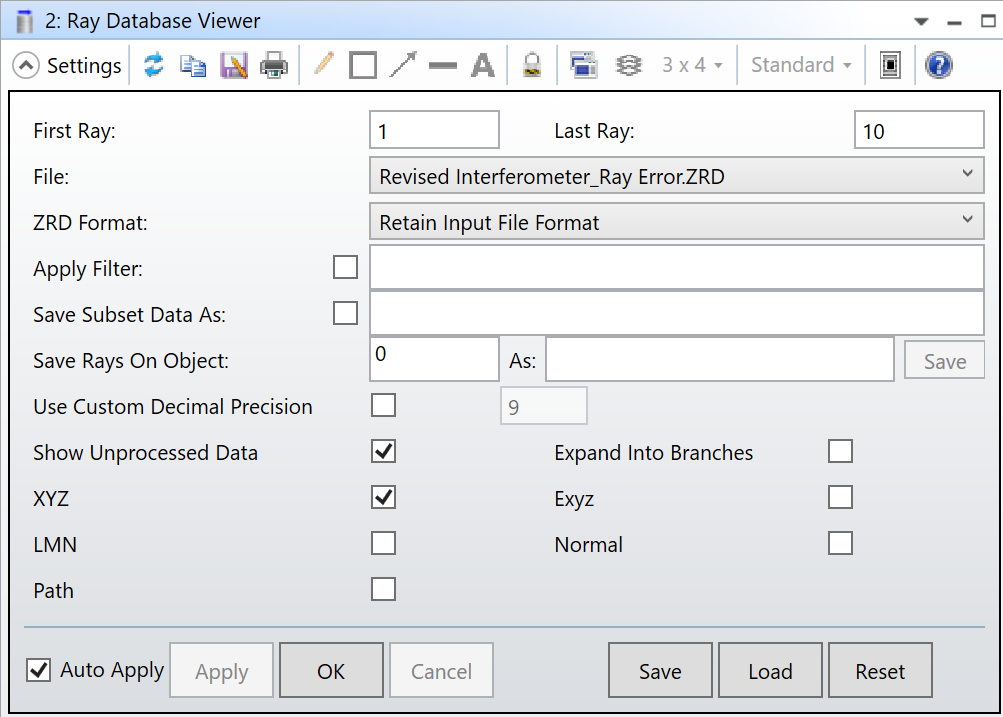This screenshot has width=1003, height=717.
Task: Click the Apply Filter text field
Action: coord(676,267)
